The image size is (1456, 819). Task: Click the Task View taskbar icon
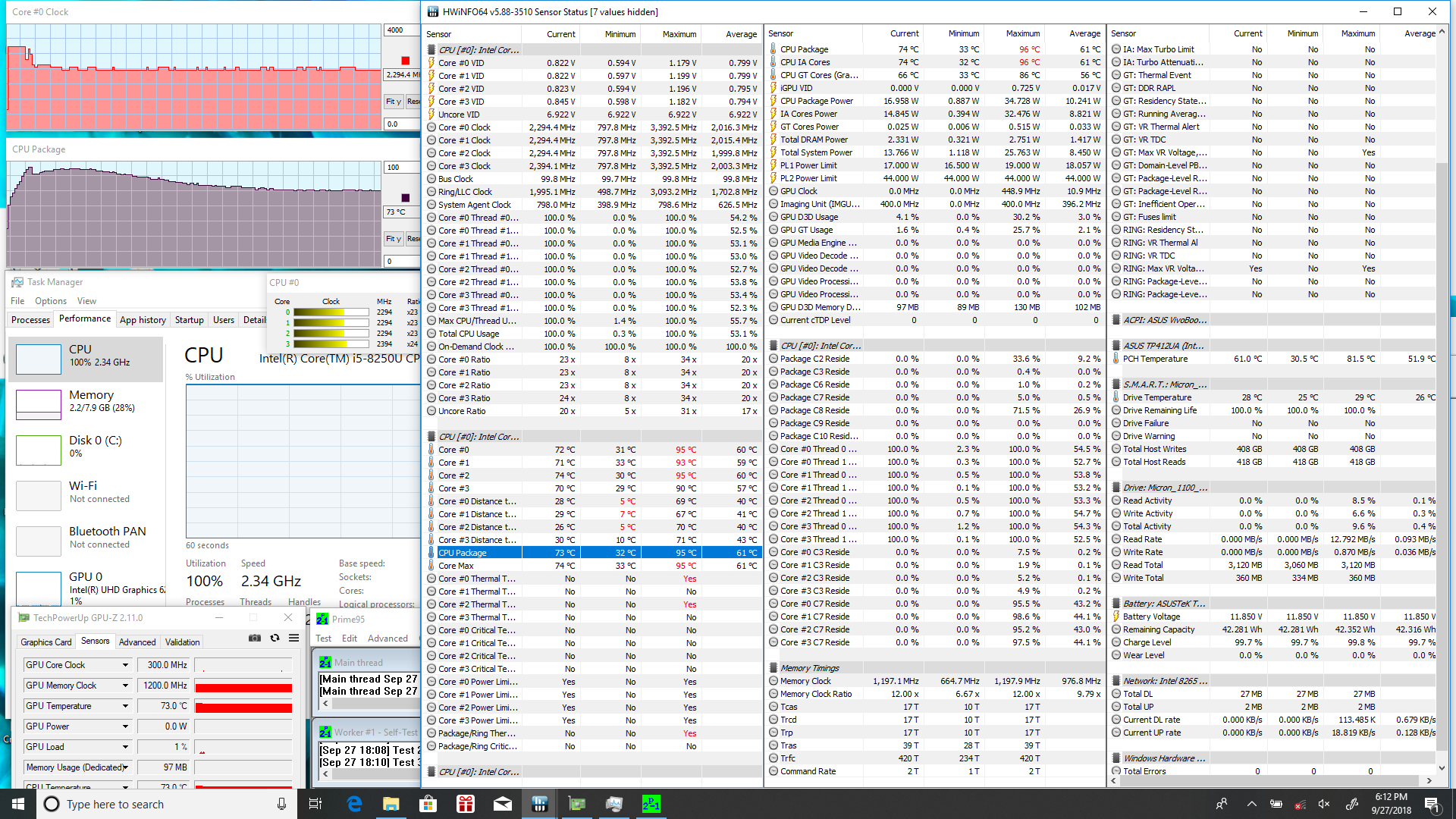(x=315, y=804)
